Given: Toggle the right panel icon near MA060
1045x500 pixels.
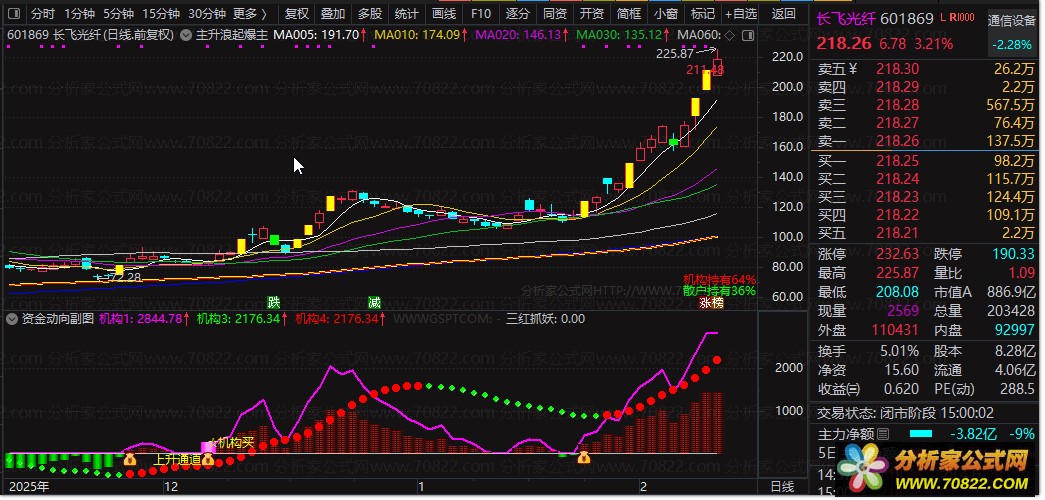Looking at the screenshot, I should click(x=748, y=35).
